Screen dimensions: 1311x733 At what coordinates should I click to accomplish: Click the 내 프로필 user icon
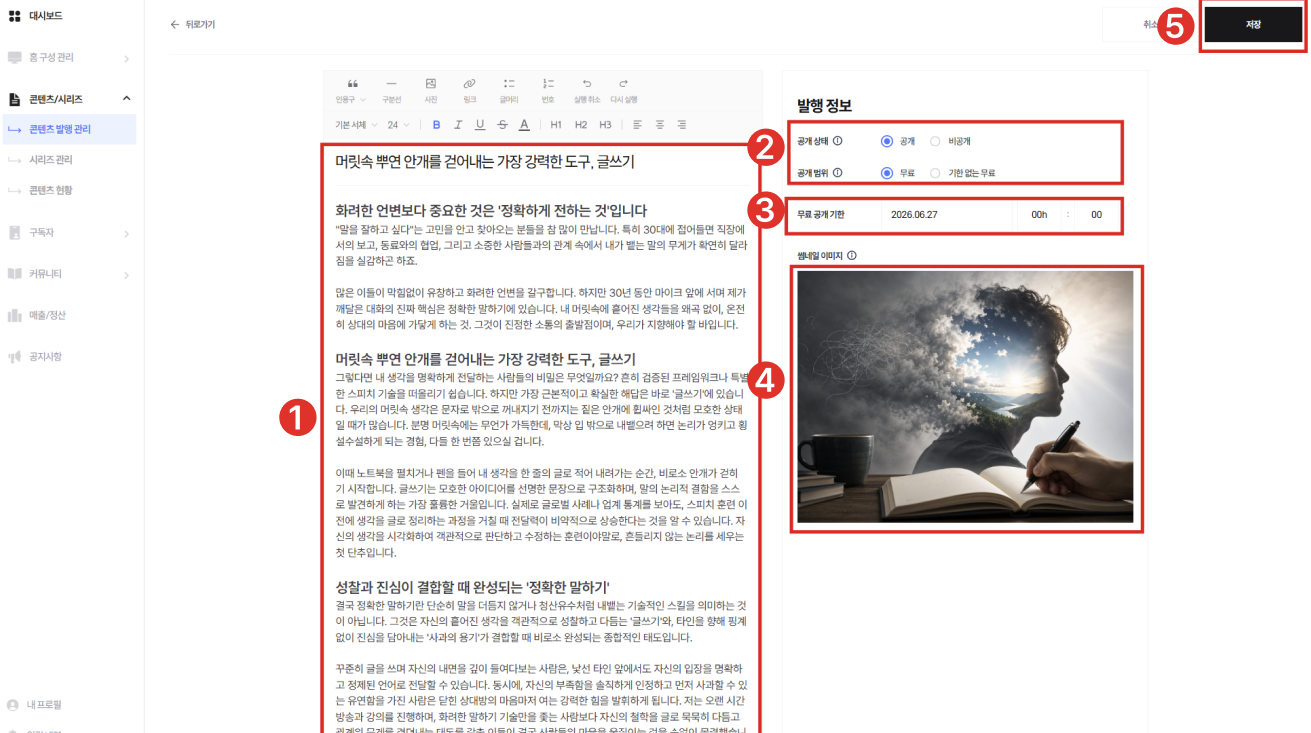(x=13, y=705)
